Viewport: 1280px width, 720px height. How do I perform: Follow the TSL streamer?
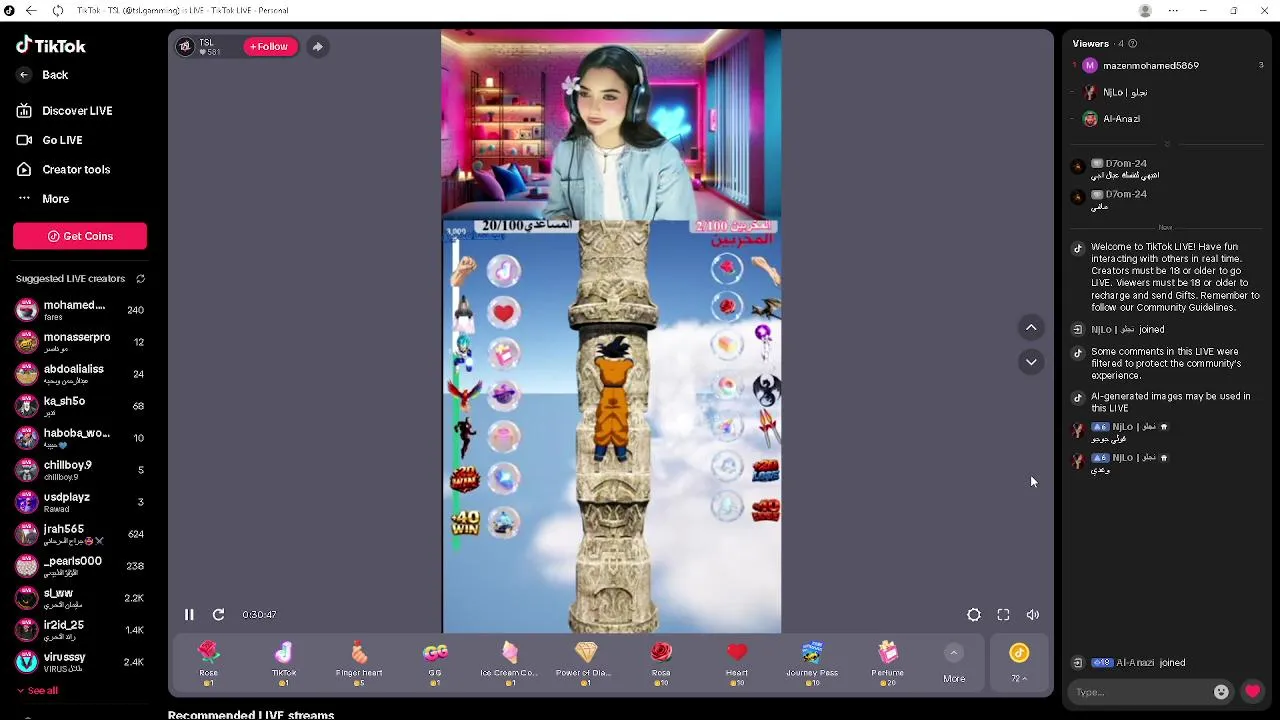[x=269, y=47]
